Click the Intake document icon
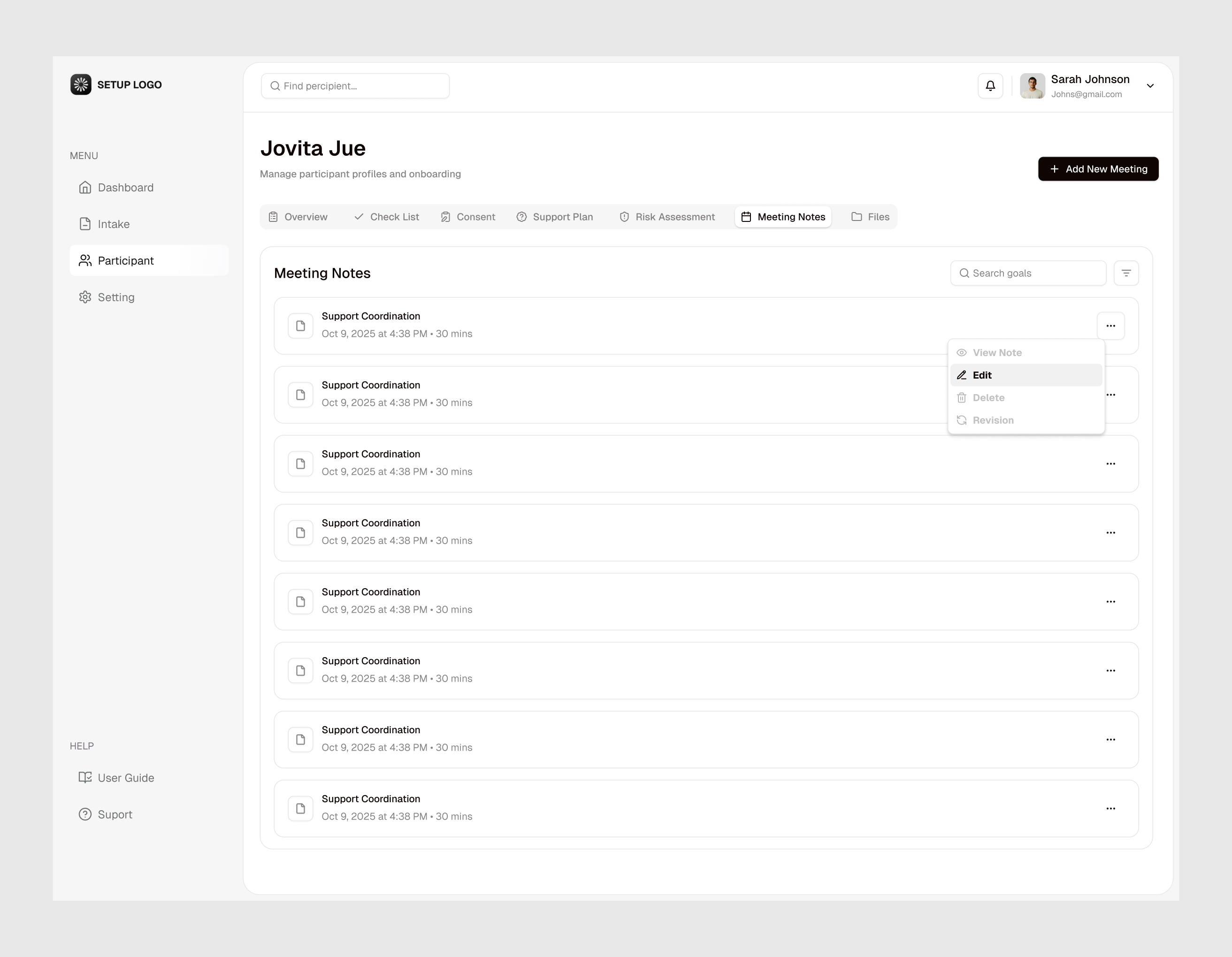1232x957 pixels. [85, 224]
